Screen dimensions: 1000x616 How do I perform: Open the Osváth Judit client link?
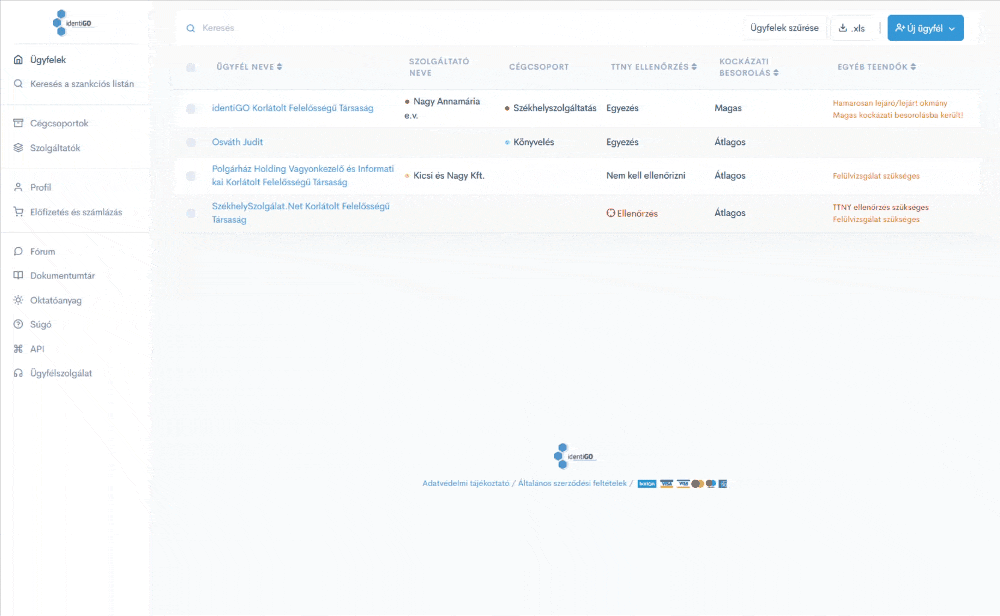(237, 142)
